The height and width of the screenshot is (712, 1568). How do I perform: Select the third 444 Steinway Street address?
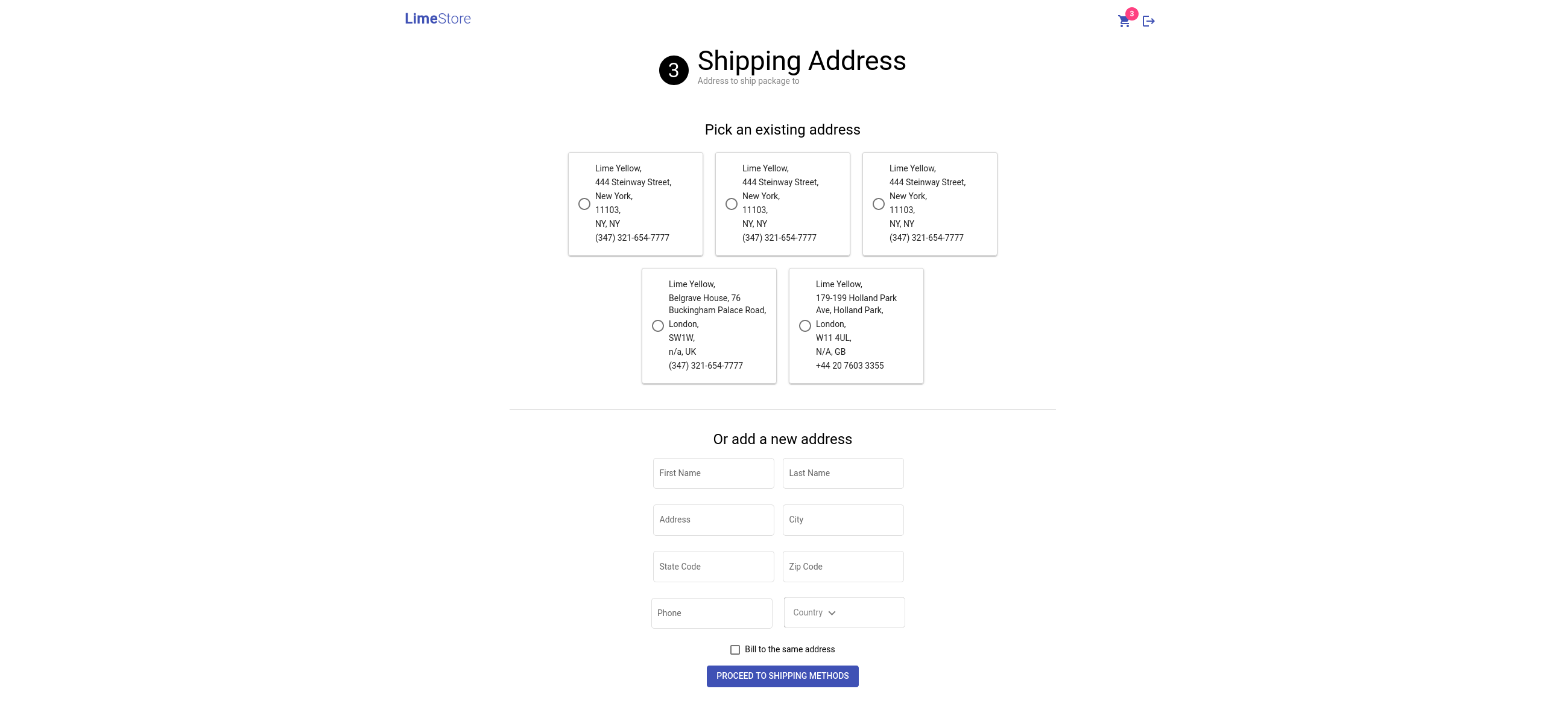point(877,203)
